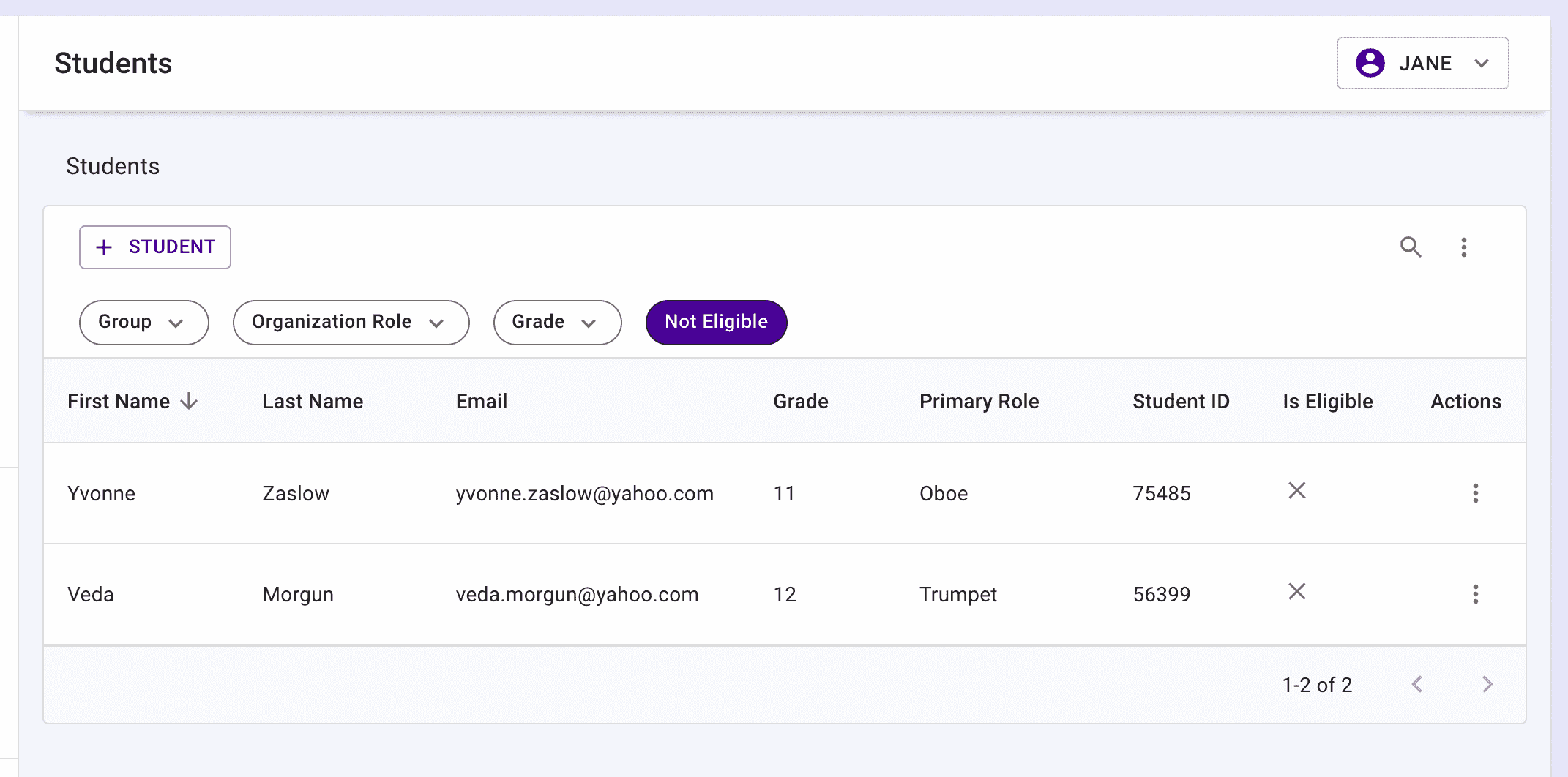Open actions menu for Yvonne Zaslow
Image resolution: width=1568 pixels, height=777 pixels.
tap(1475, 493)
